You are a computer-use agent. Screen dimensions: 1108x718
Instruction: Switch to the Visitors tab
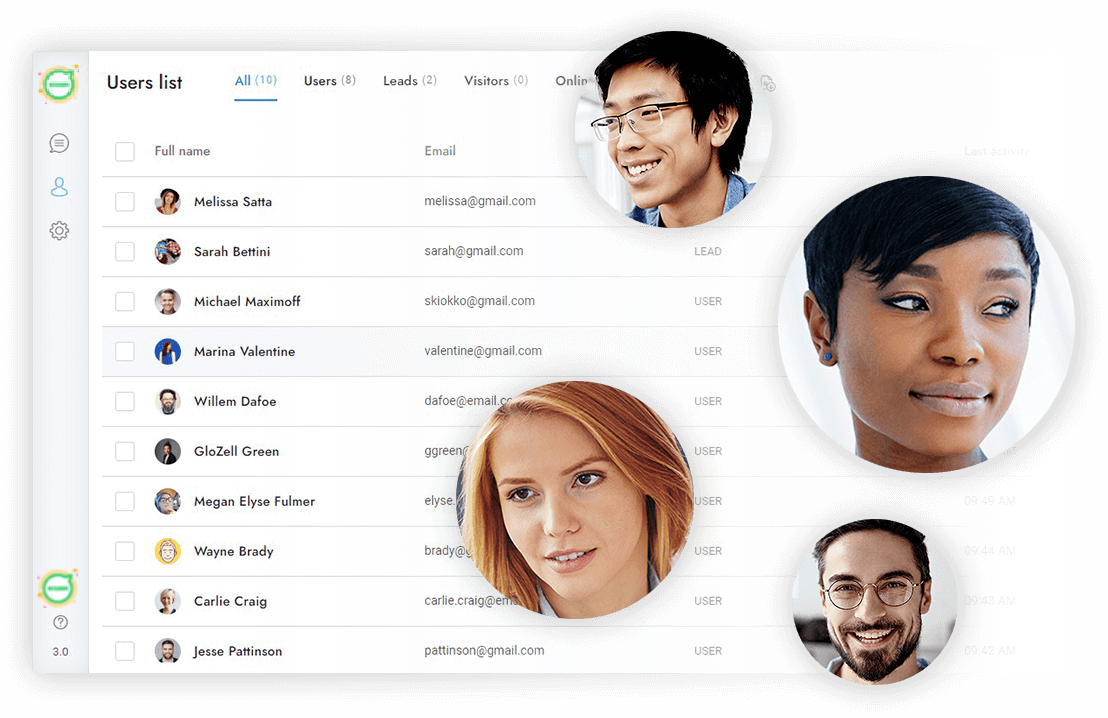tap(494, 81)
